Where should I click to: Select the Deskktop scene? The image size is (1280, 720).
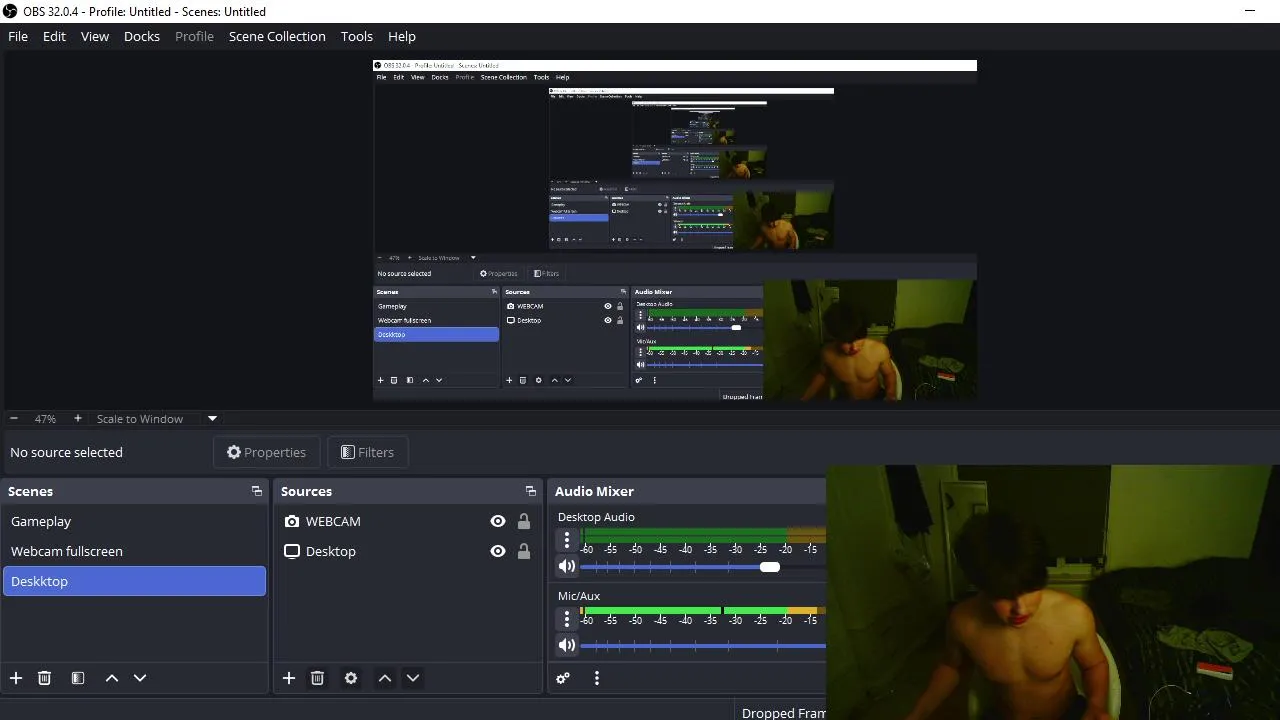point(135,581)
